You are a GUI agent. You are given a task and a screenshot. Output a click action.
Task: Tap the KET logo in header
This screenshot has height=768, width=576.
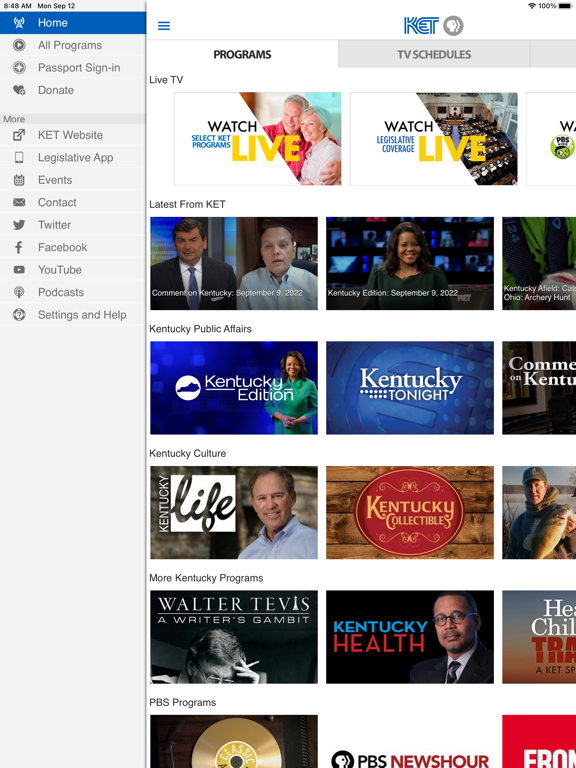coord(421,25)
